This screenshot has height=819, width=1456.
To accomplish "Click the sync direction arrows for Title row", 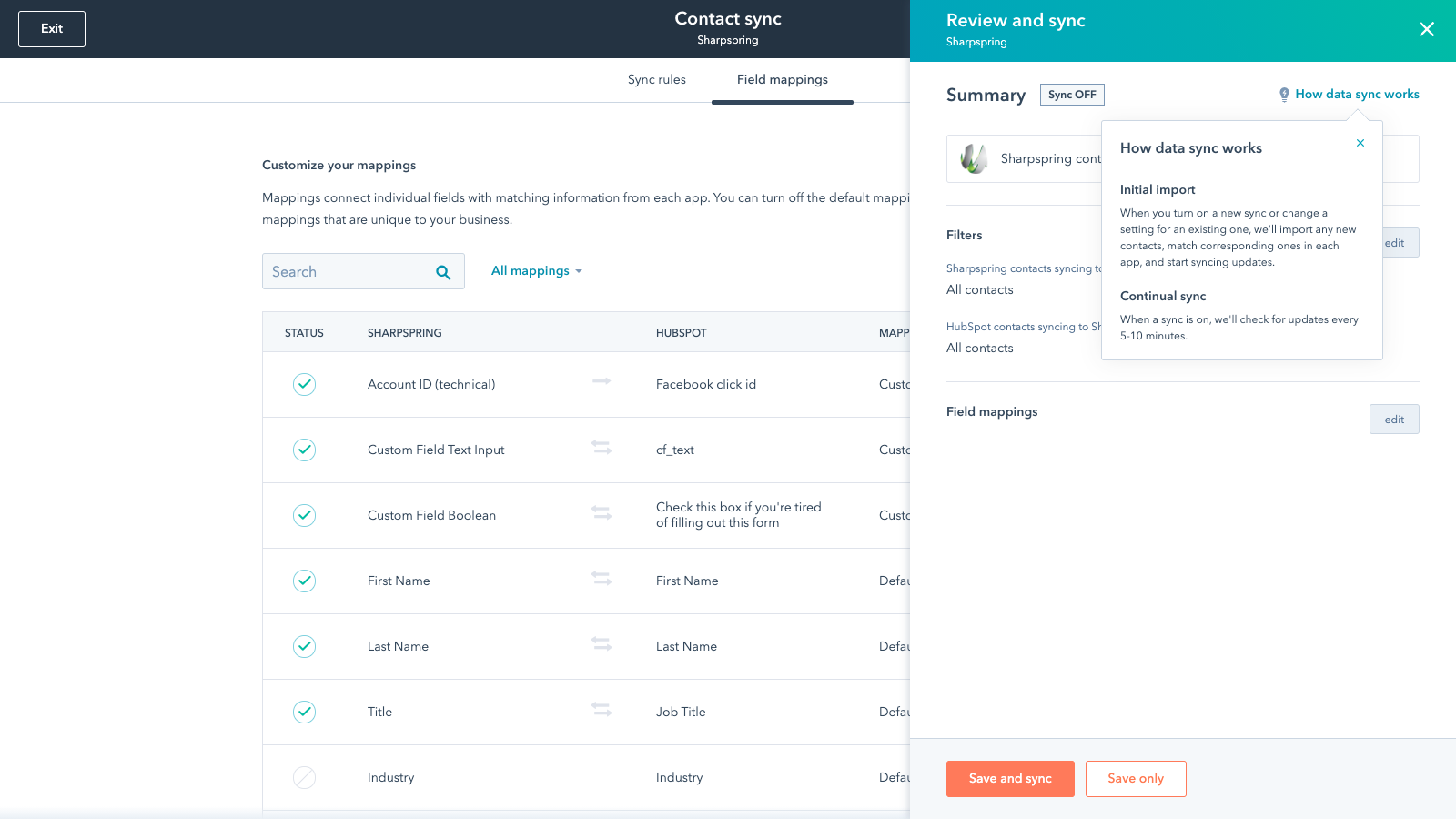I will click(x=602, y=709).
